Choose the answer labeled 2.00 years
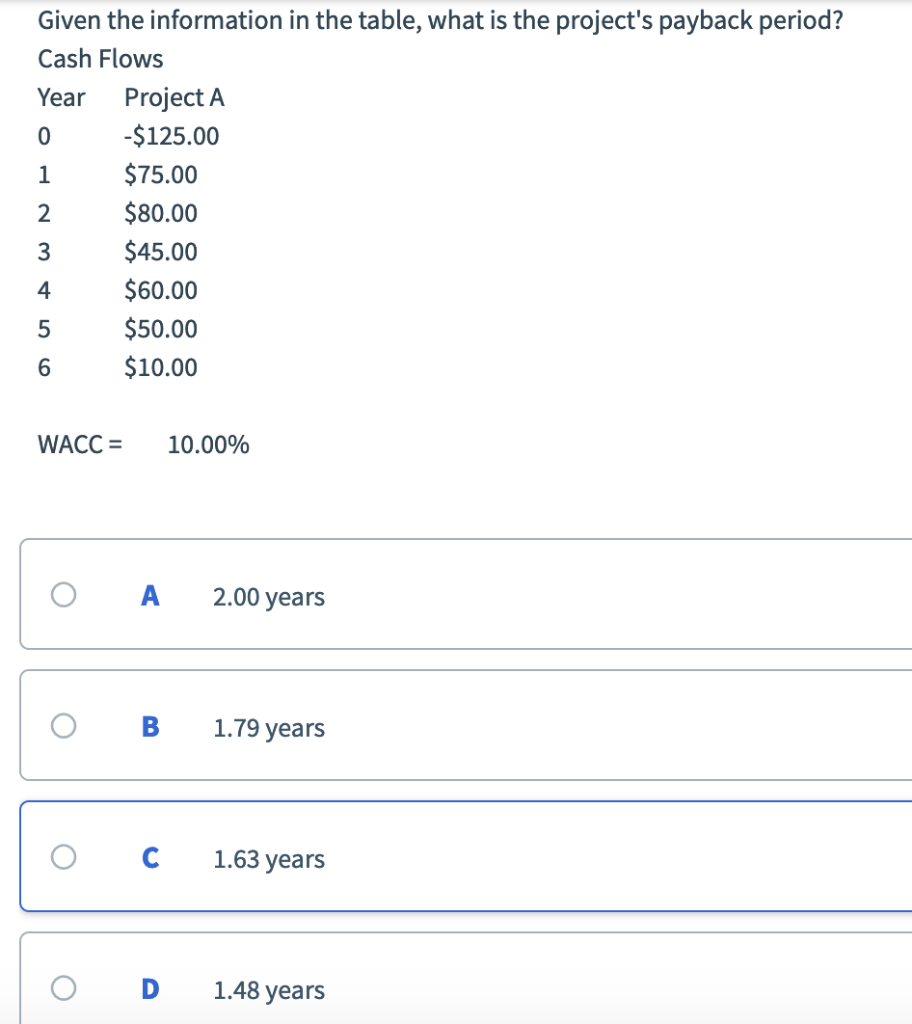Image resolution: width=912 pixels, height=1024 pixels. coord(268,596)
